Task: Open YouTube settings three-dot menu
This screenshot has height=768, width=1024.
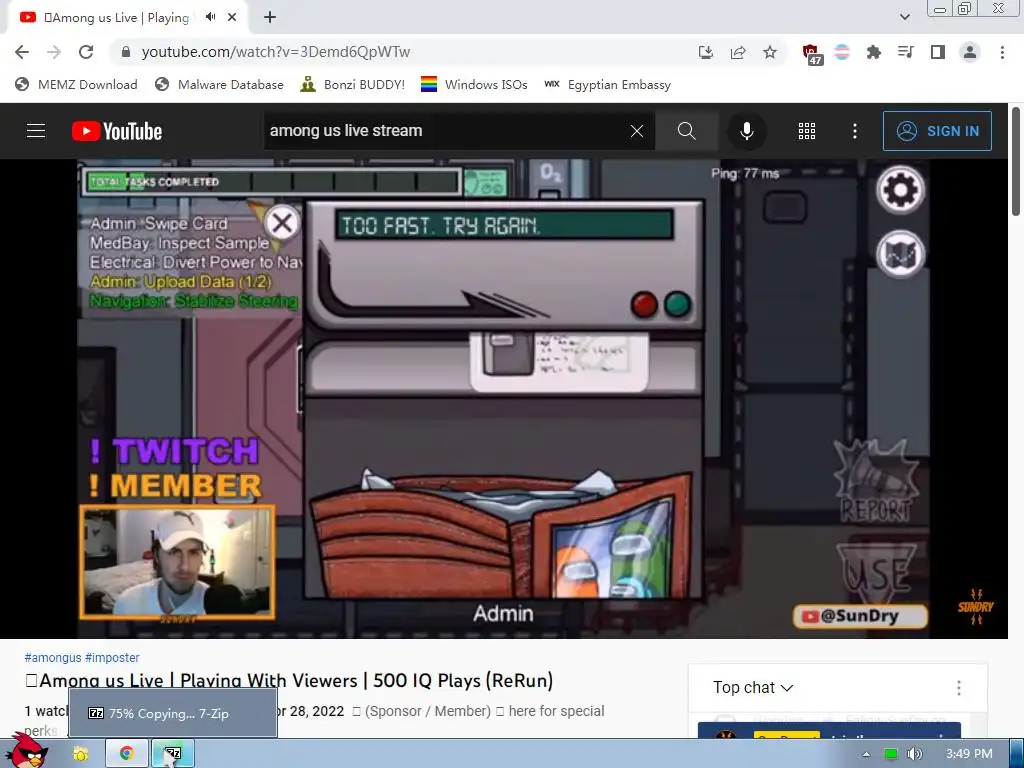Action: pos(854,131)
